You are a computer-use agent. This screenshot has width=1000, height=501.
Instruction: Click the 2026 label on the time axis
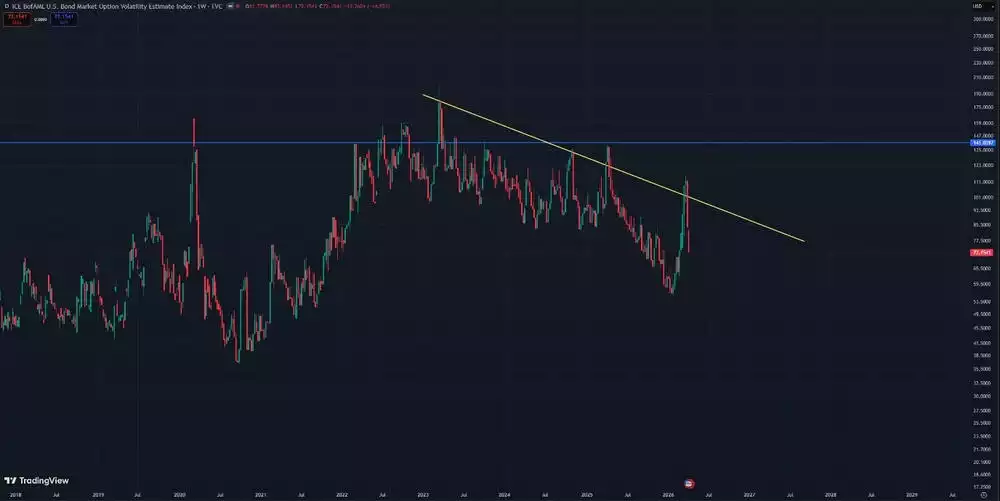668,495
